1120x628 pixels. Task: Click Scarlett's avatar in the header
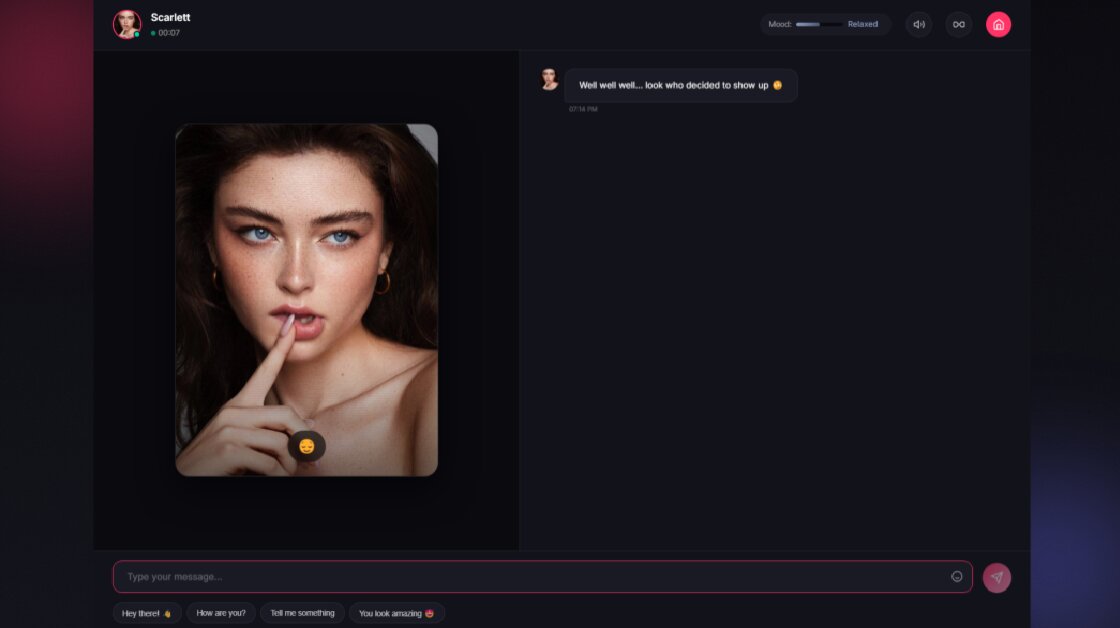coord(127,24)
